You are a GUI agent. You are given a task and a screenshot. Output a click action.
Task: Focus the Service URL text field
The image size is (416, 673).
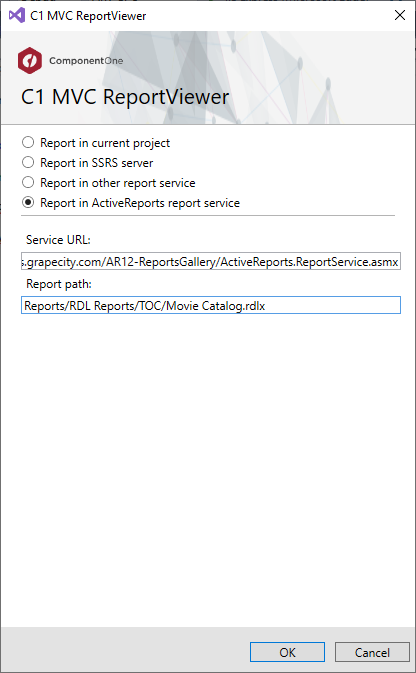(x=211, y=261)
